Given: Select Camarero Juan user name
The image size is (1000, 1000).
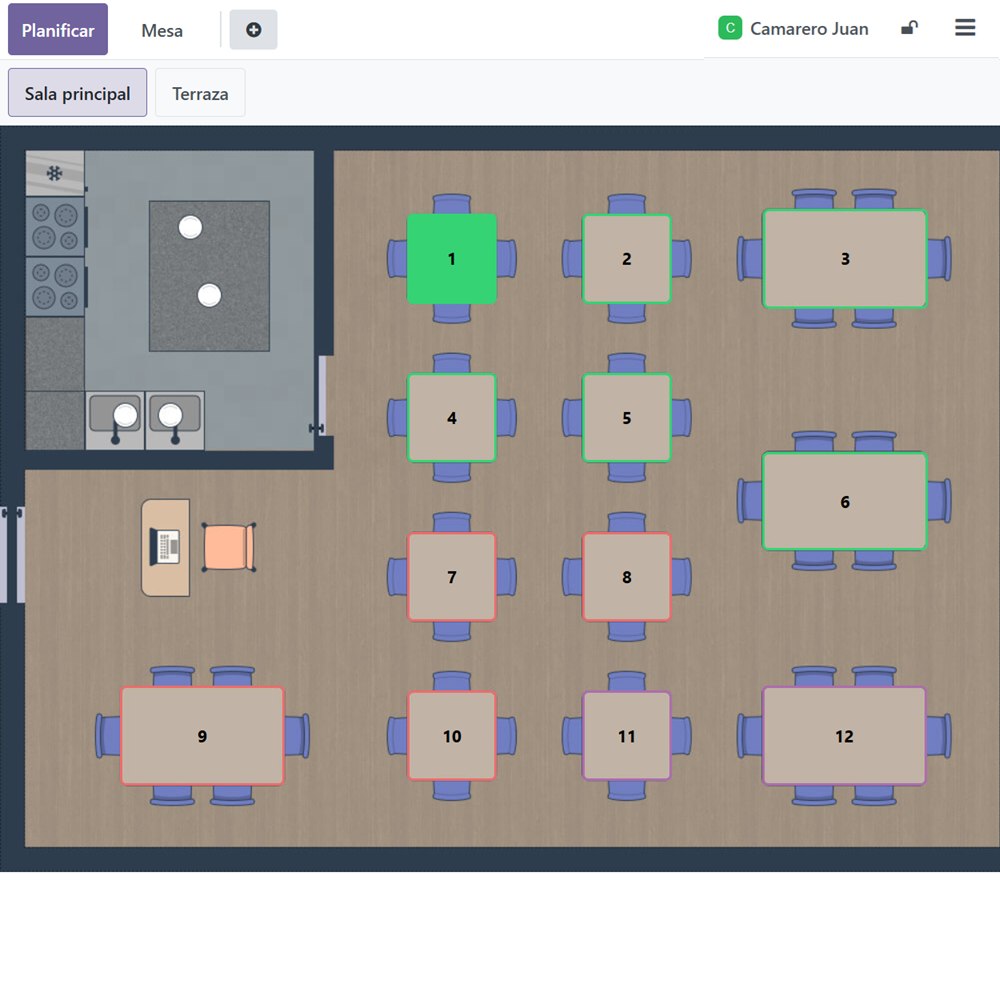Looking at the screenshot, I should point(809,29).
